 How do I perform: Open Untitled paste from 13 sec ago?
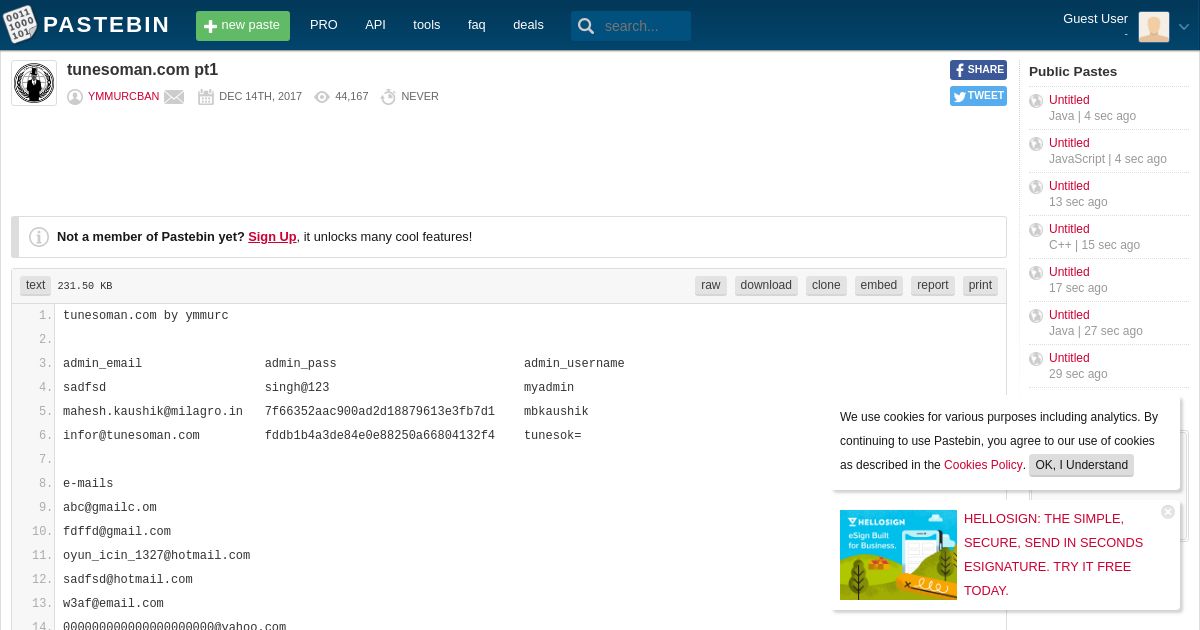tap(1069, 186)
